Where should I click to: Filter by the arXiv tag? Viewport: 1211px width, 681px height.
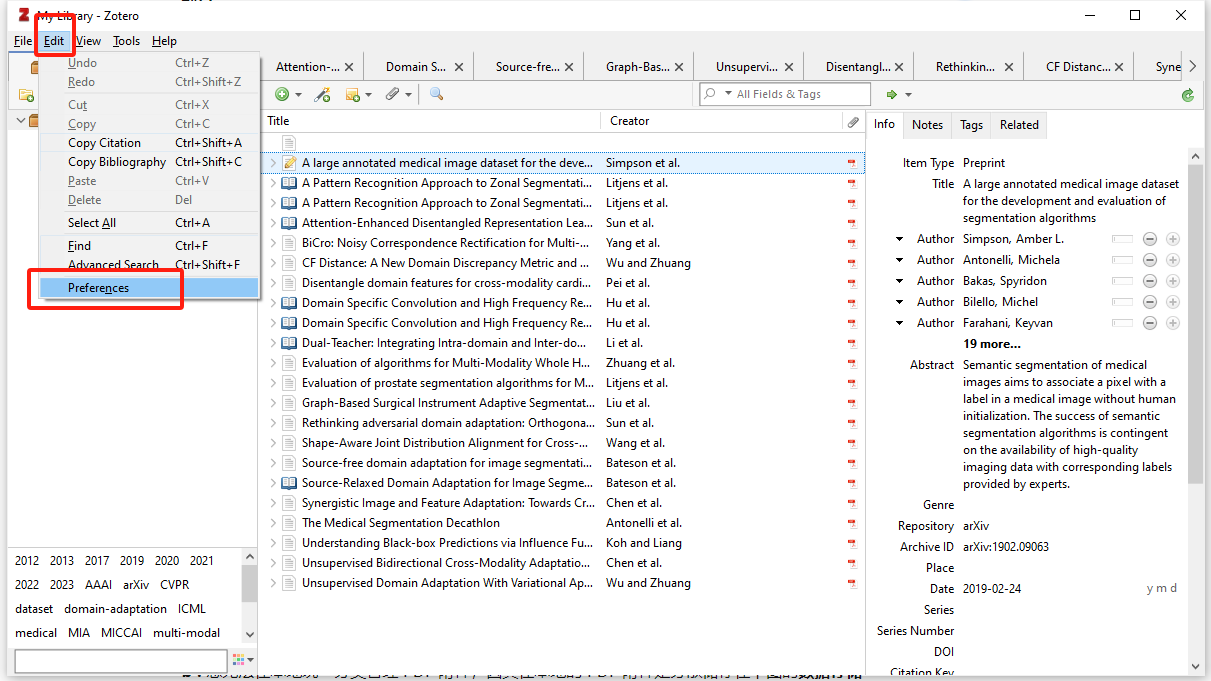click(136, 585)
